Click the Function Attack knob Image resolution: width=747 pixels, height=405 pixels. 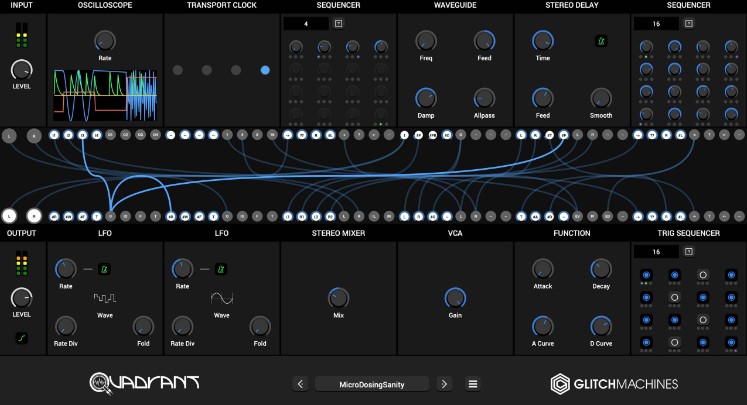click(x=543, y=269)
